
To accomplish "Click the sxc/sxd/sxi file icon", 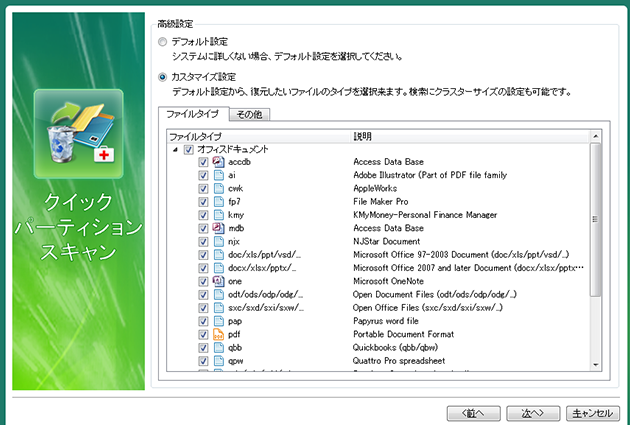I will (218, 308).
